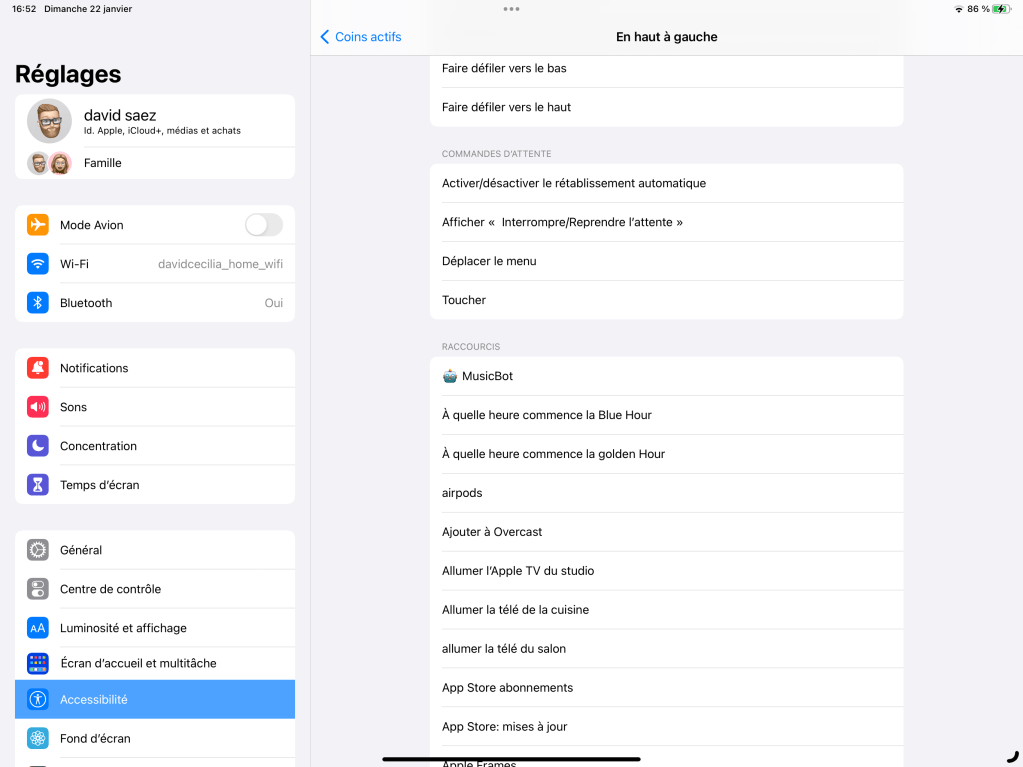Open Général gear icon
This screenshot has width=1023, height=767.
coord(38,550)
